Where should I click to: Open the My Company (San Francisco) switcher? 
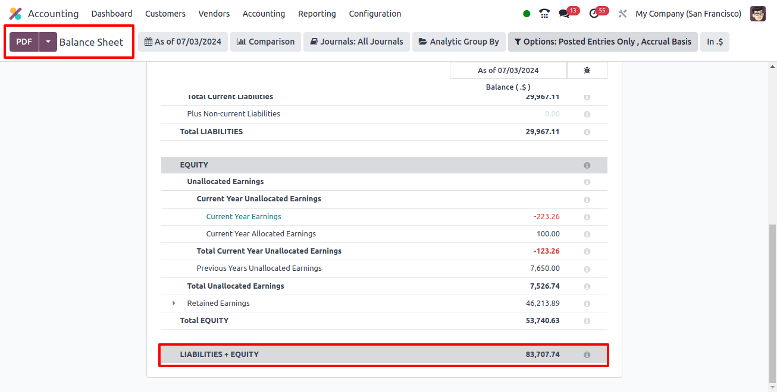[688, 14]
